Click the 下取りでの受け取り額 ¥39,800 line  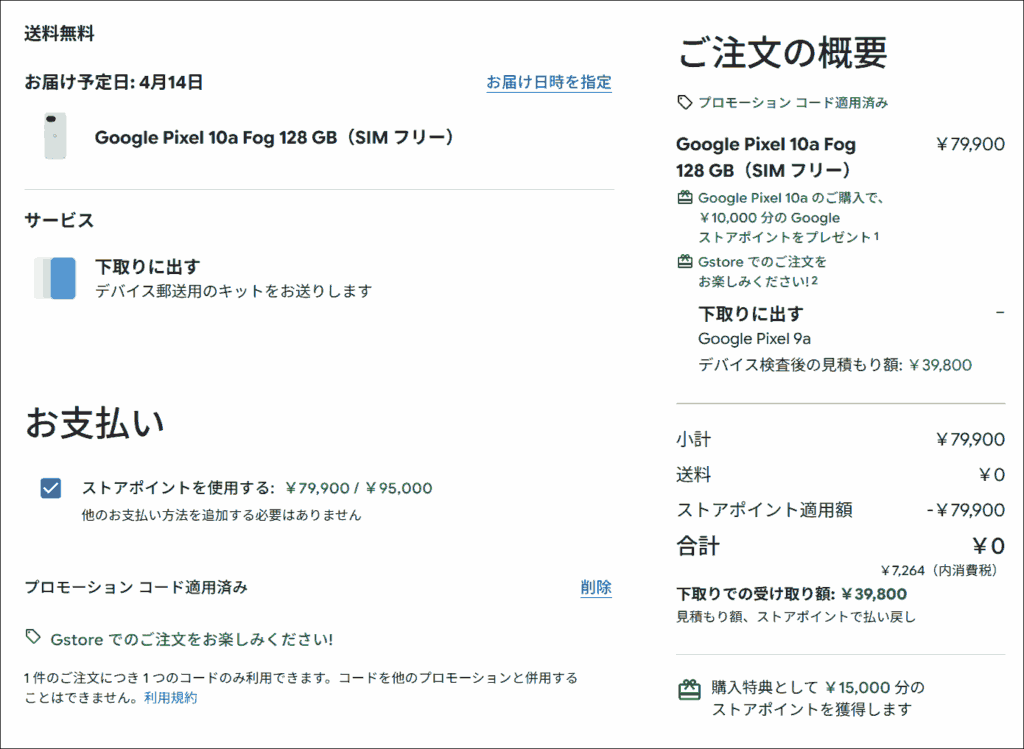[x=791, y=594]
